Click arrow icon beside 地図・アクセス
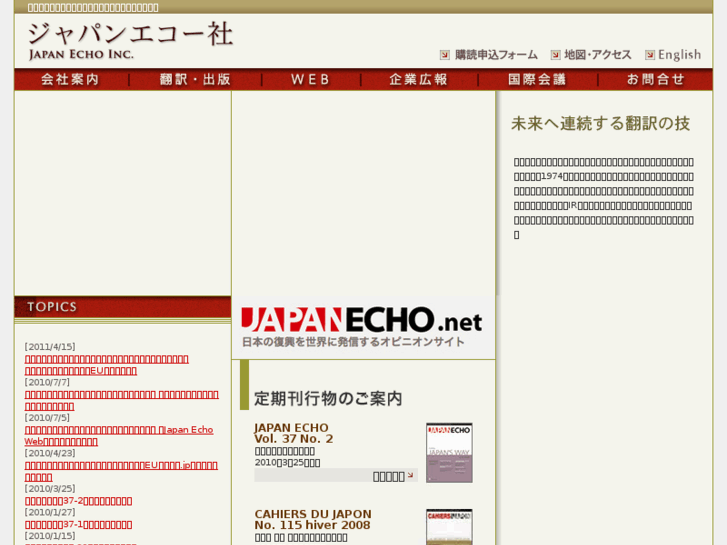Viewport: 727px width, 545px height. tap(556, 55)
